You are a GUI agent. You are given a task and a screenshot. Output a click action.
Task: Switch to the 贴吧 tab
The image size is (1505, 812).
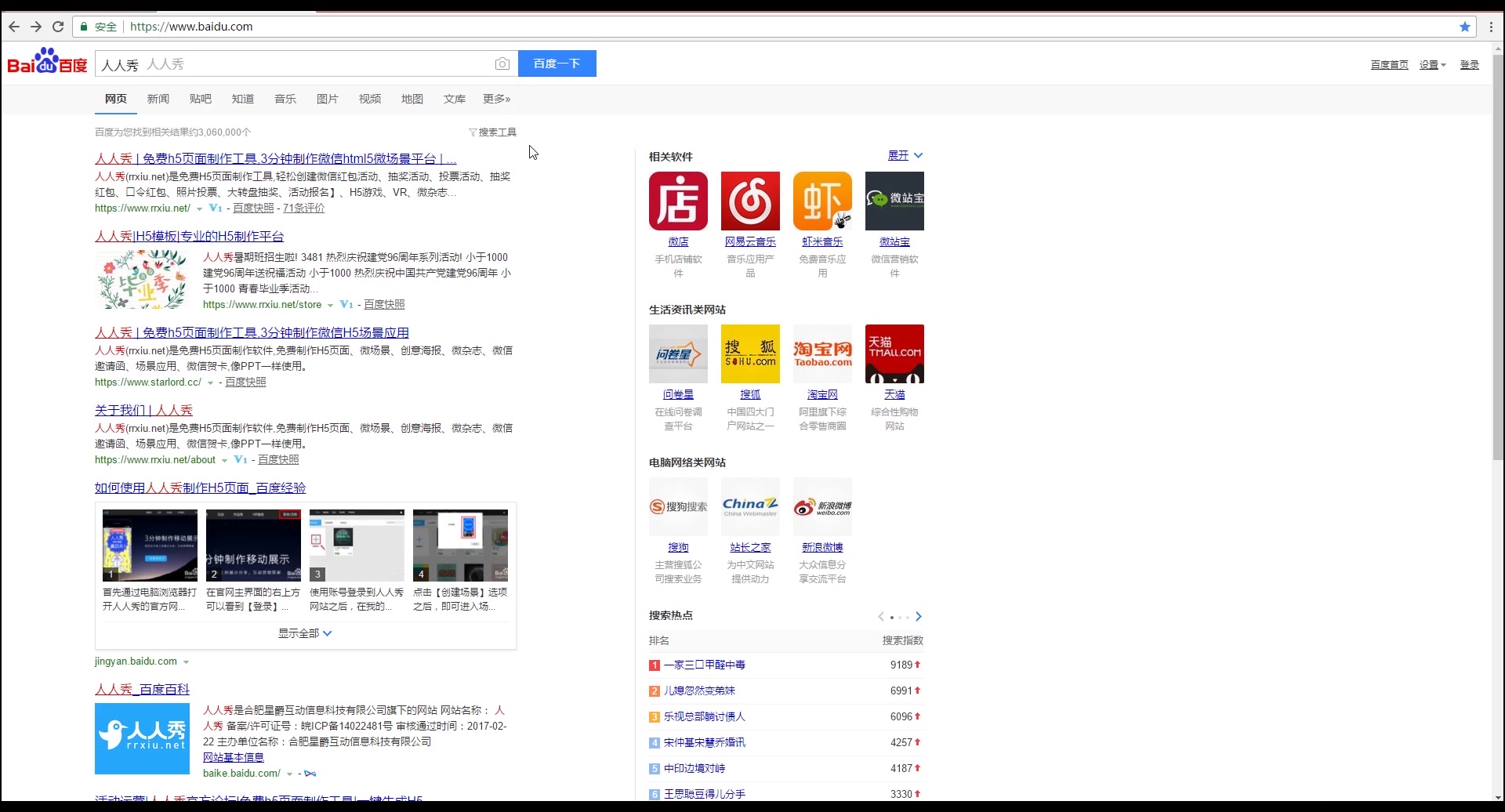tap(201, 99)
